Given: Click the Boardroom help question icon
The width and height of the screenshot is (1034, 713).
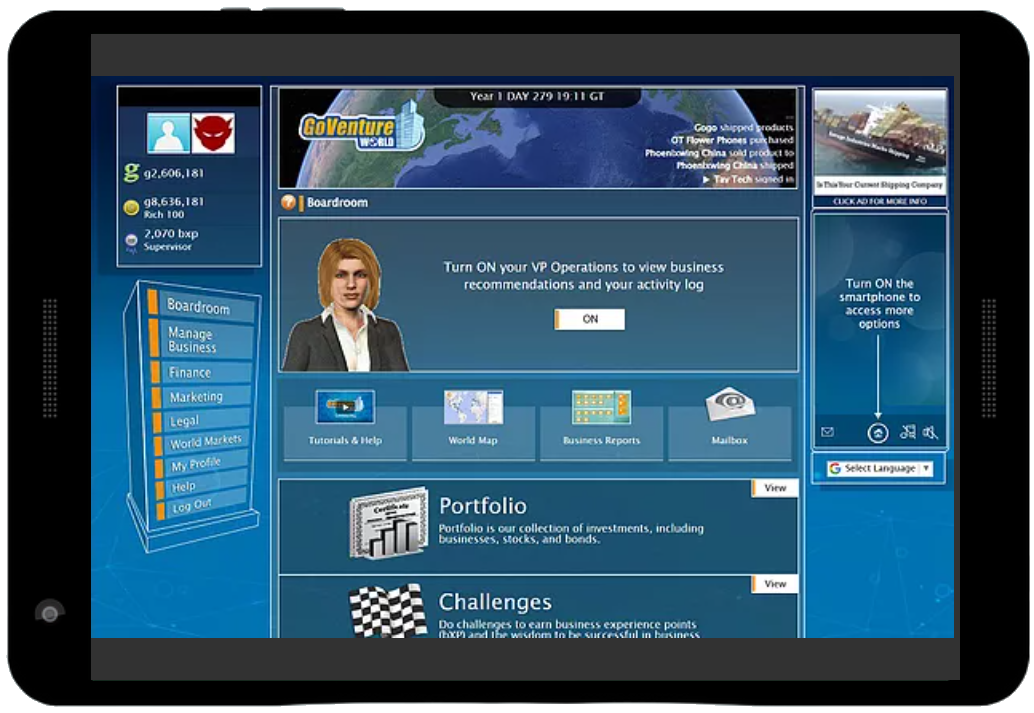Looking at the screenshot, I should pos(288,202).
